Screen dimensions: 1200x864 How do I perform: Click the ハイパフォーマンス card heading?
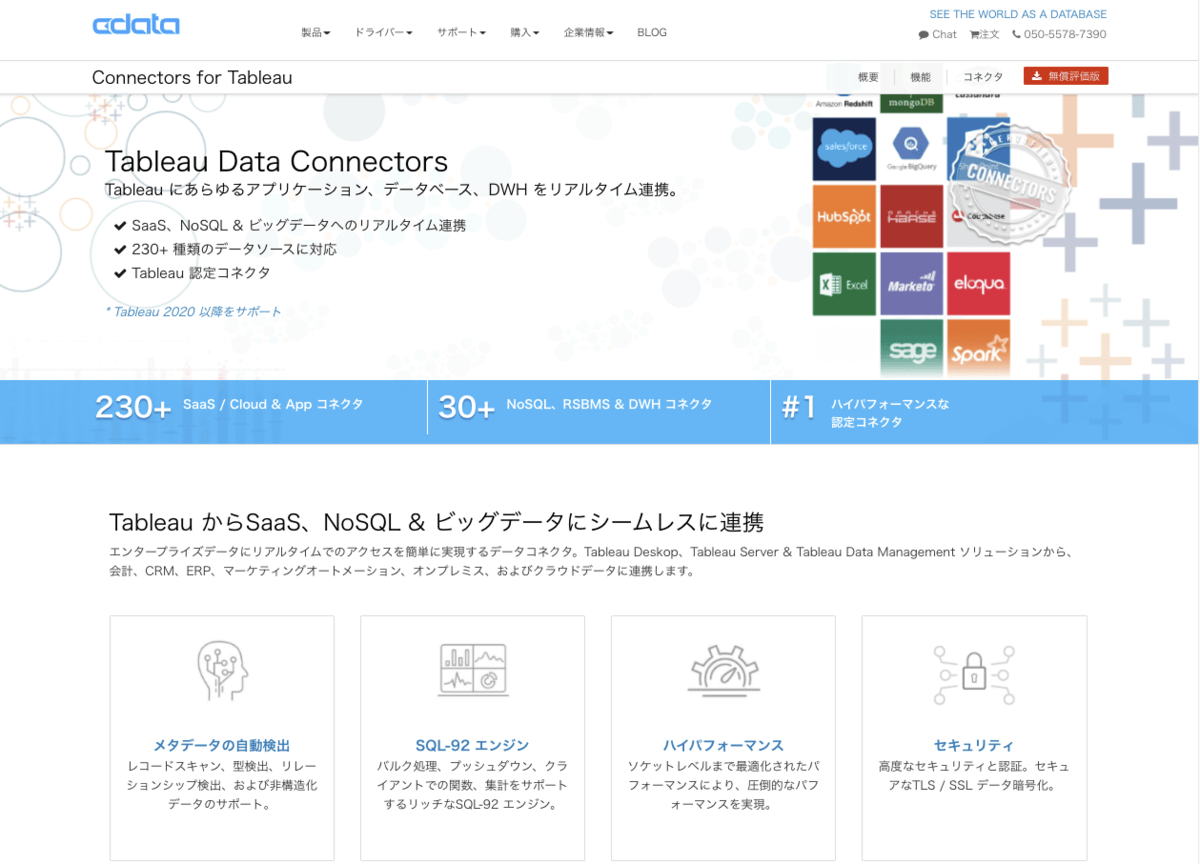point(724,745)
